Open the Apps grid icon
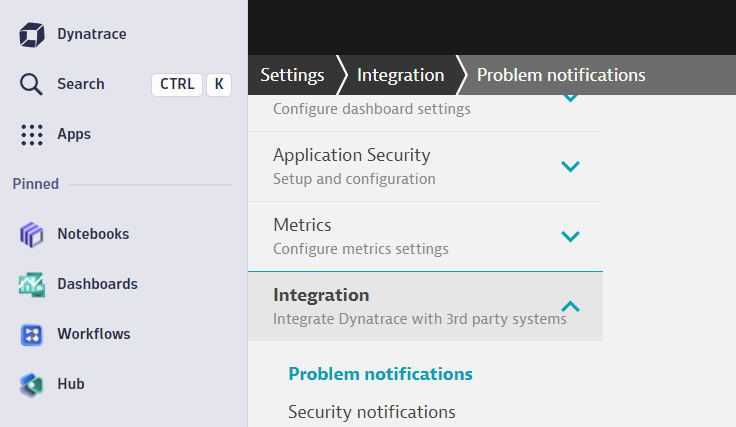 pos(32,134)
